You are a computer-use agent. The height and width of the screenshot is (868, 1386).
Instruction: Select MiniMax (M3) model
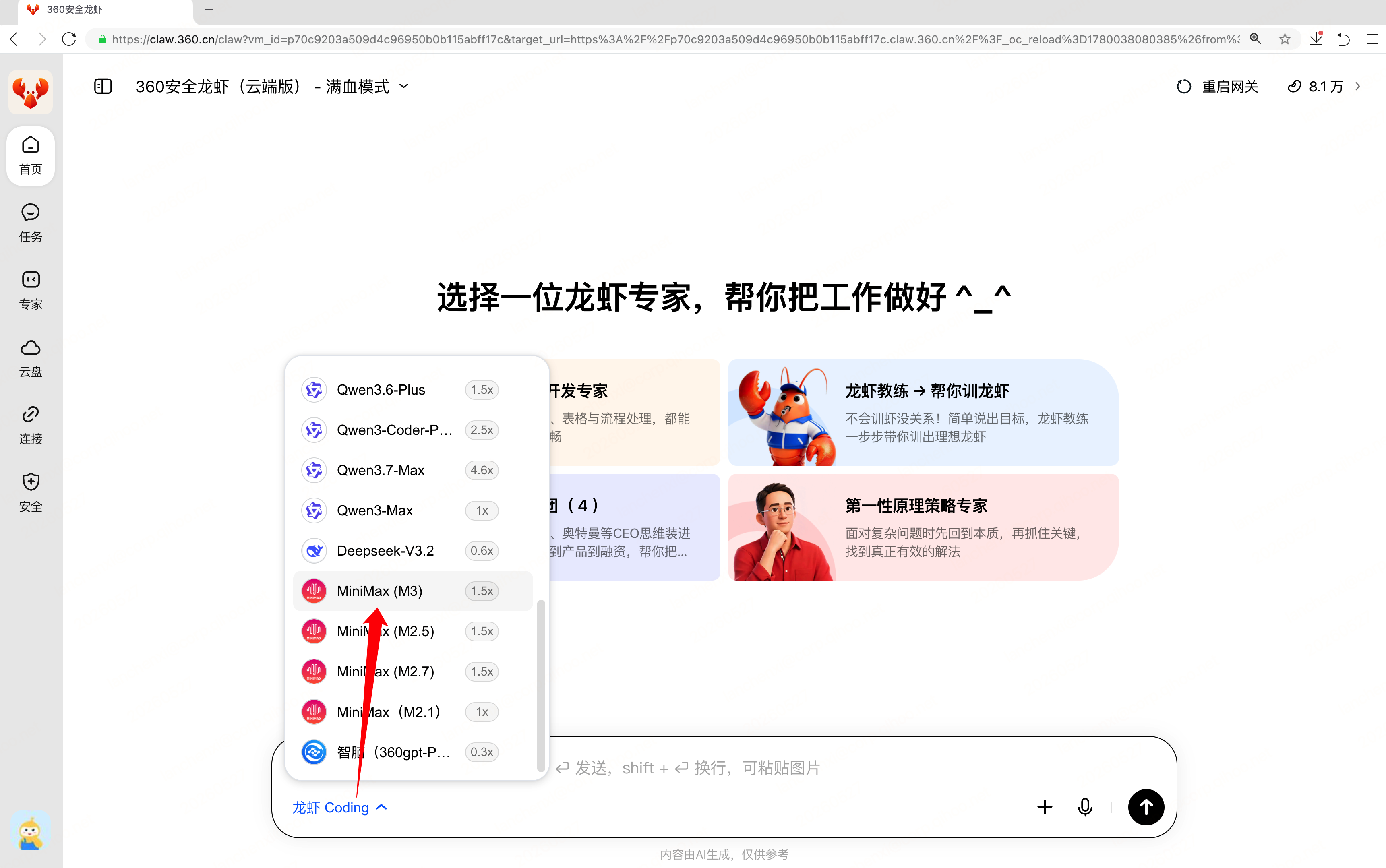tap(413, 591)
